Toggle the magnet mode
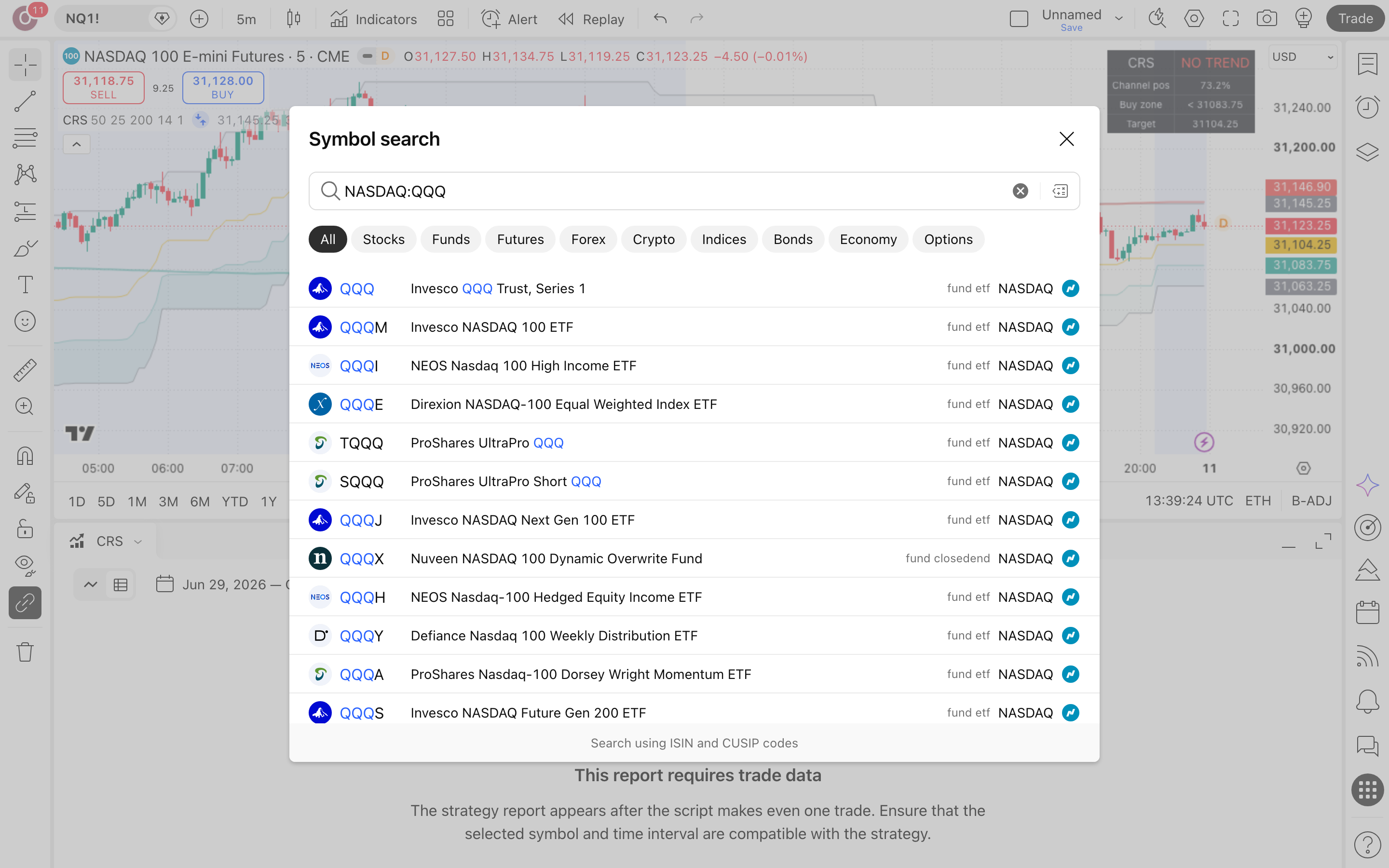The height and width of the screenshot is (868, 1389). (x=25, y=456)
